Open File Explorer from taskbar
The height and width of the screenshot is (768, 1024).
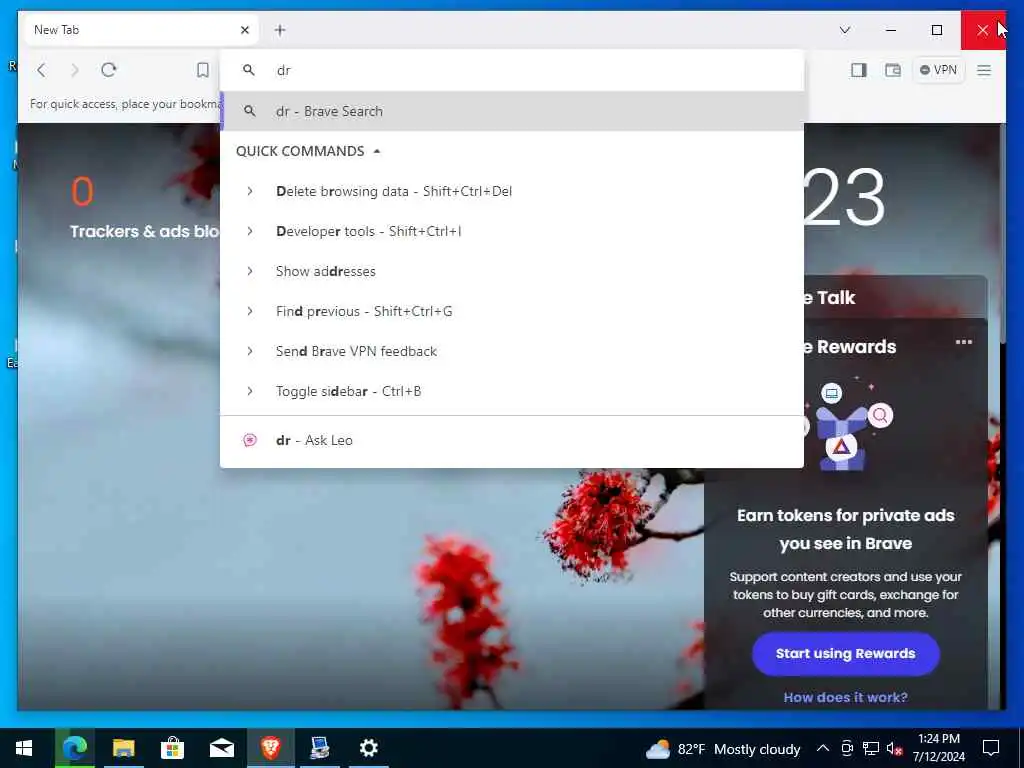(x=123, y=748)
